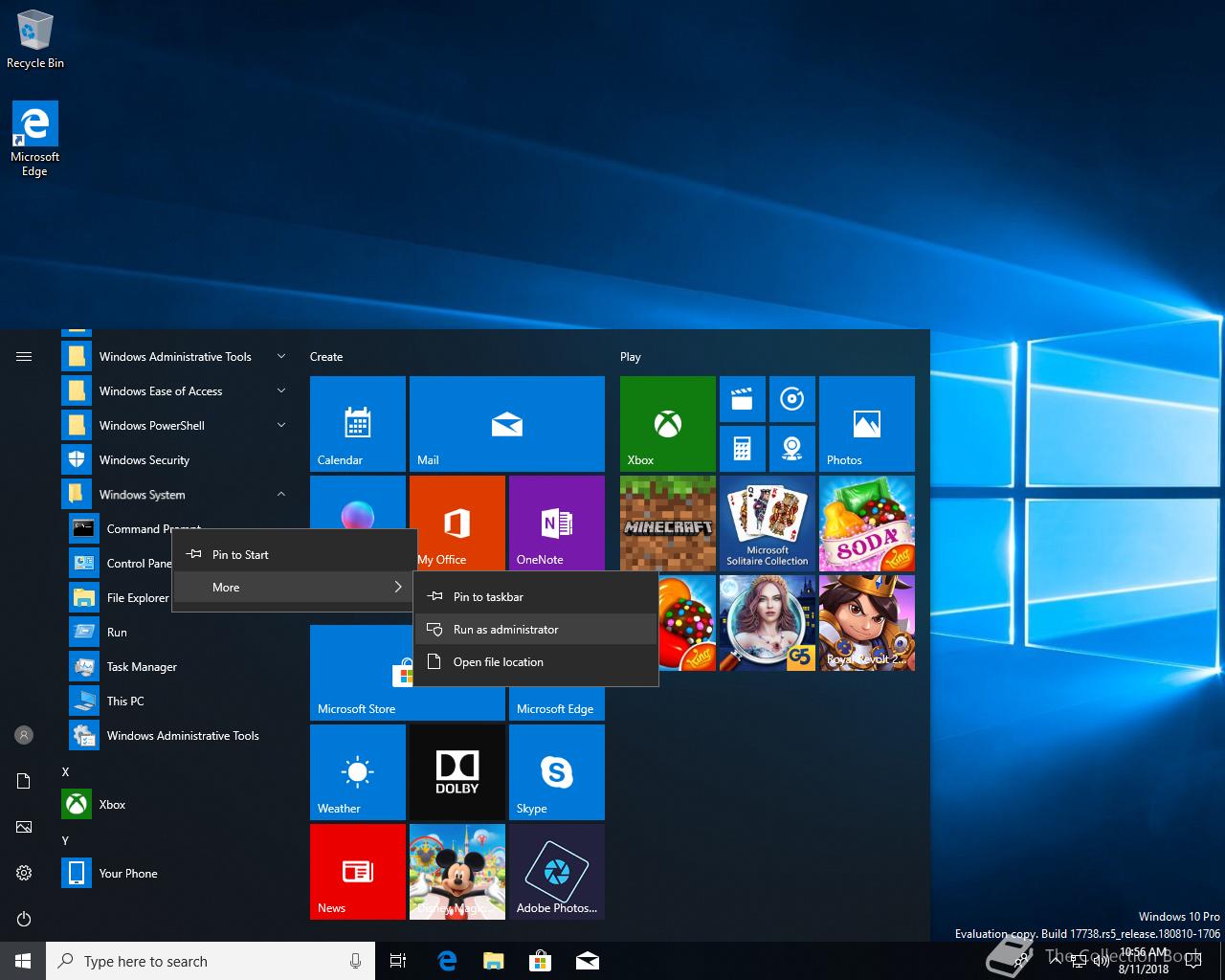Collapse the Windows System folder chevron
This screenshot has width=1225, height=980.
click(x=281, y=494)
